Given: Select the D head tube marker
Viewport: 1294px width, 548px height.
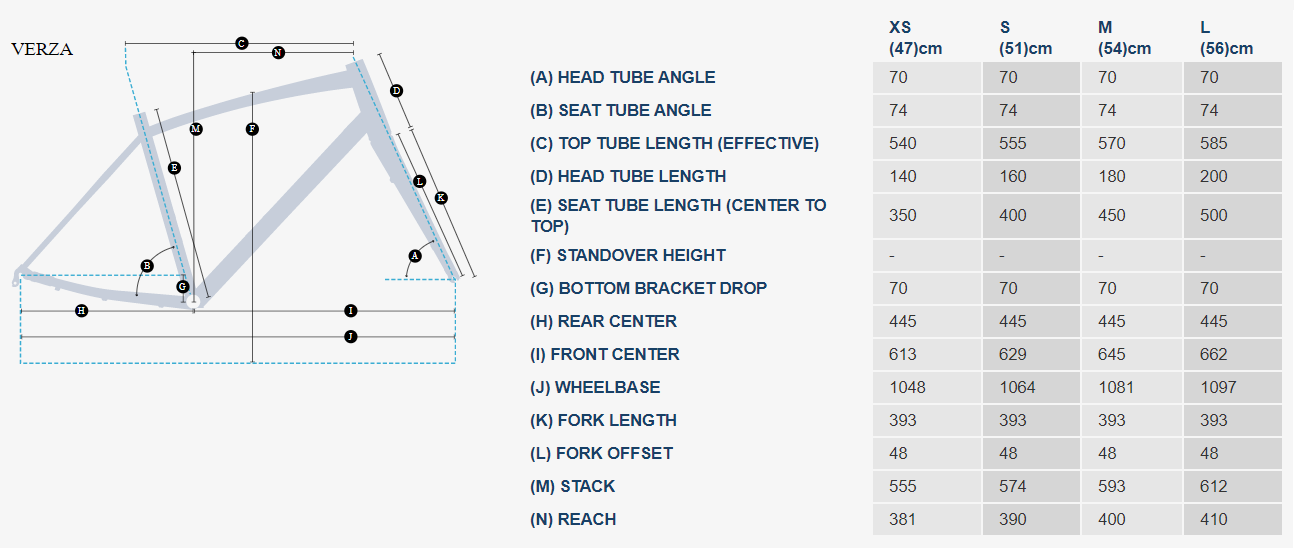Looking at the screenshot, I should pos(396,91).
